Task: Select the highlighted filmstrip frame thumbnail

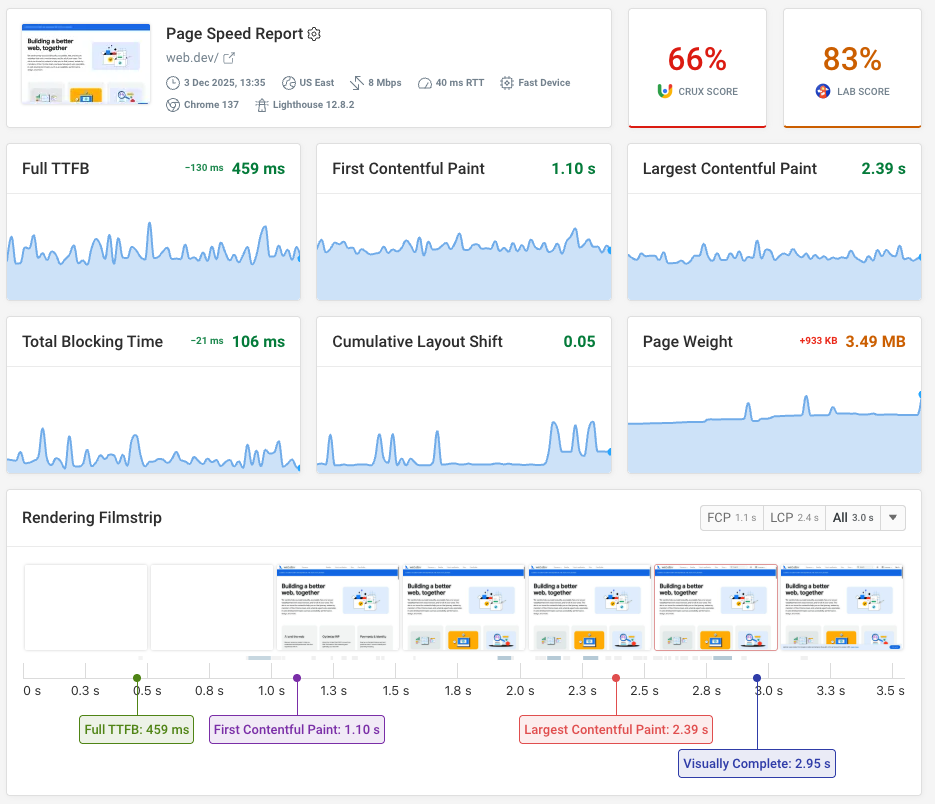Action: pyautogui.click(x=715, y=608)
